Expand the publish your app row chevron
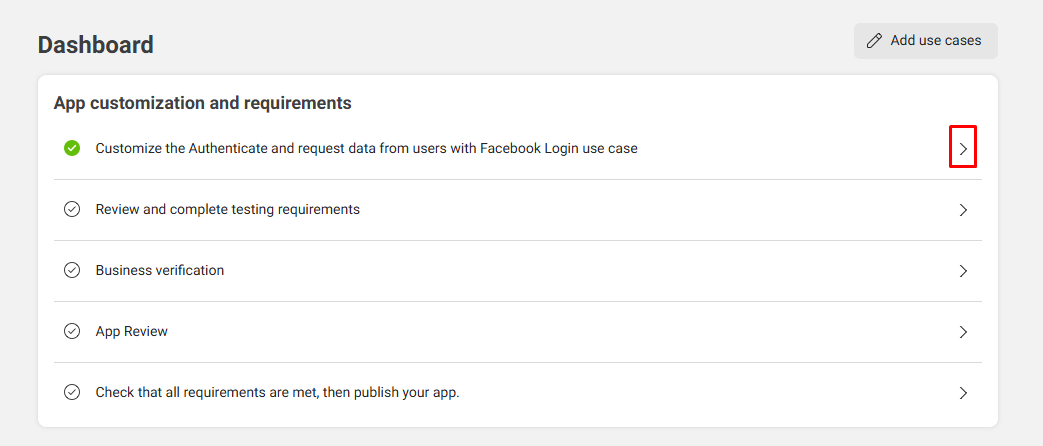 coord(963,393)
